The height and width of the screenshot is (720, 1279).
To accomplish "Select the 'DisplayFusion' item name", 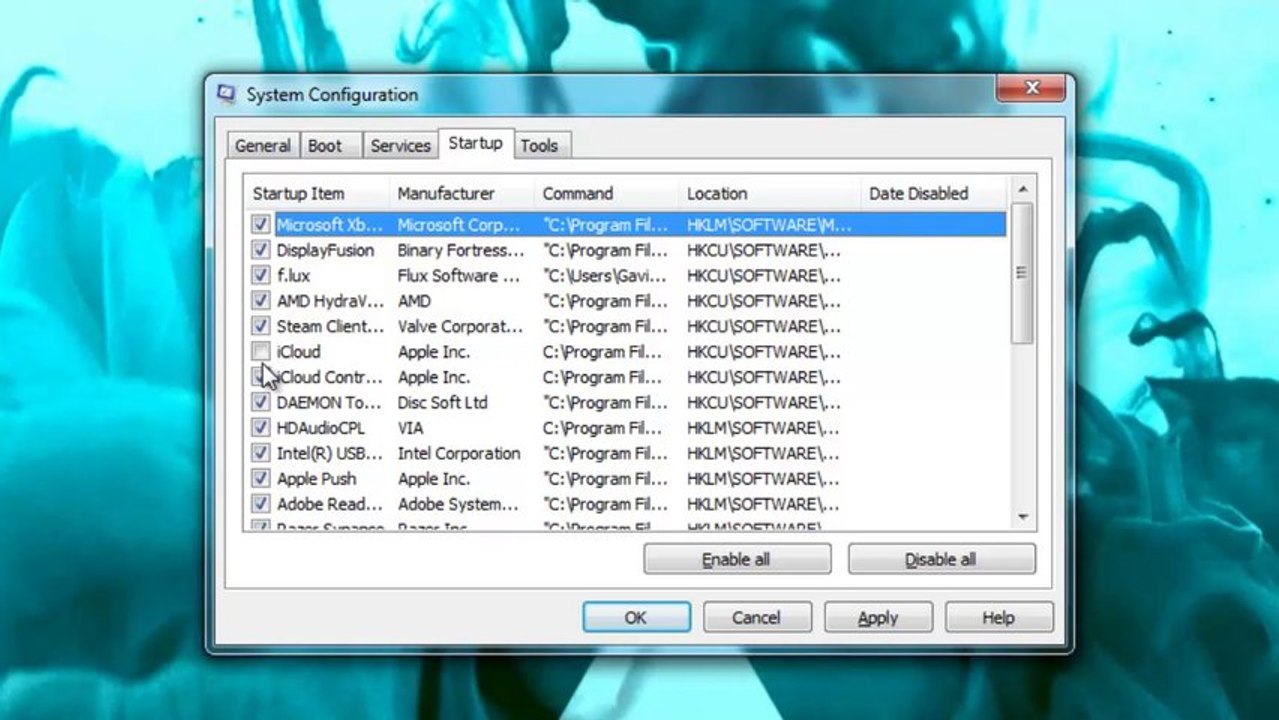I will coord(325,250).
